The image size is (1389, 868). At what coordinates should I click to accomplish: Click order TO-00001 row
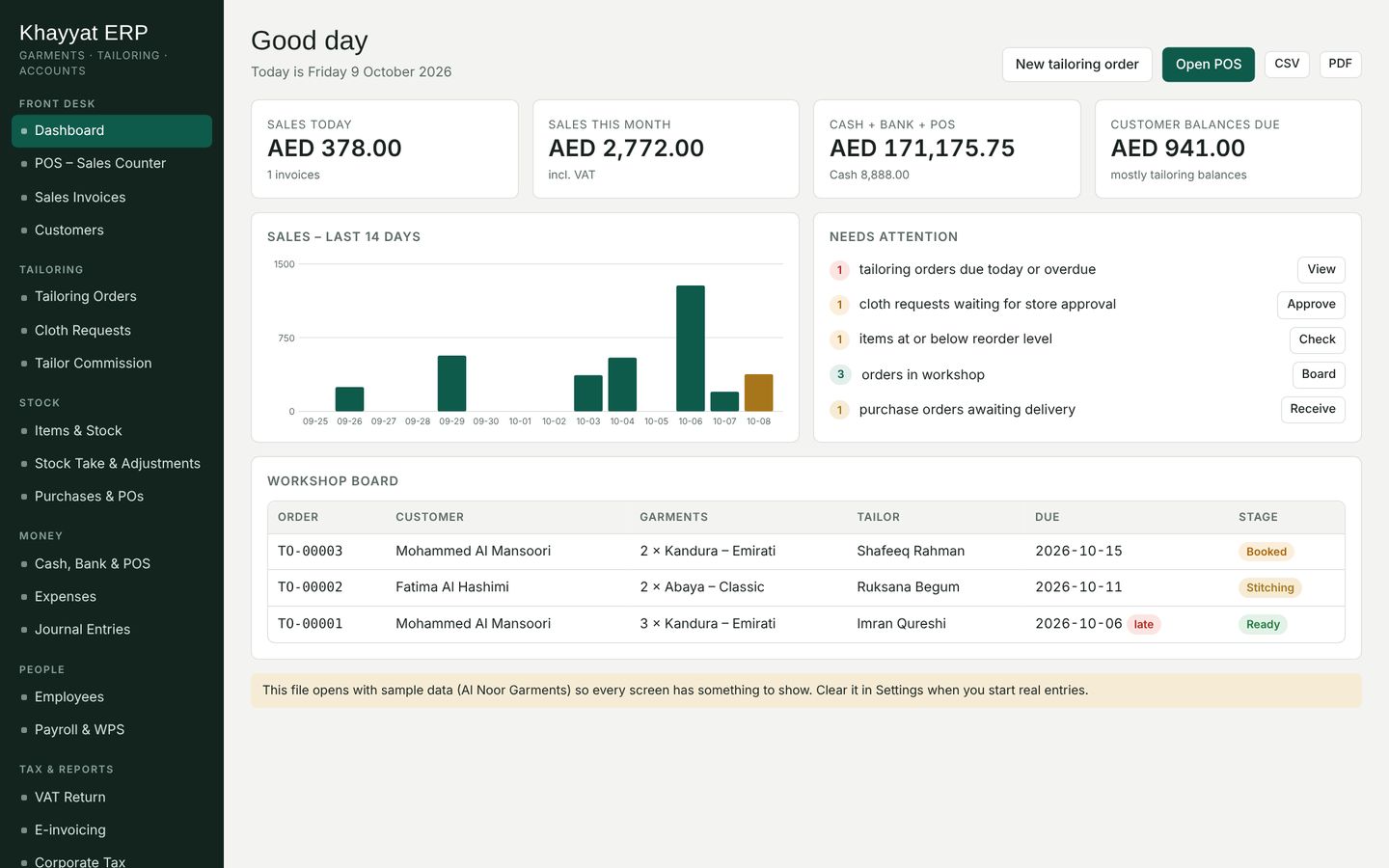tap(805, 624)
